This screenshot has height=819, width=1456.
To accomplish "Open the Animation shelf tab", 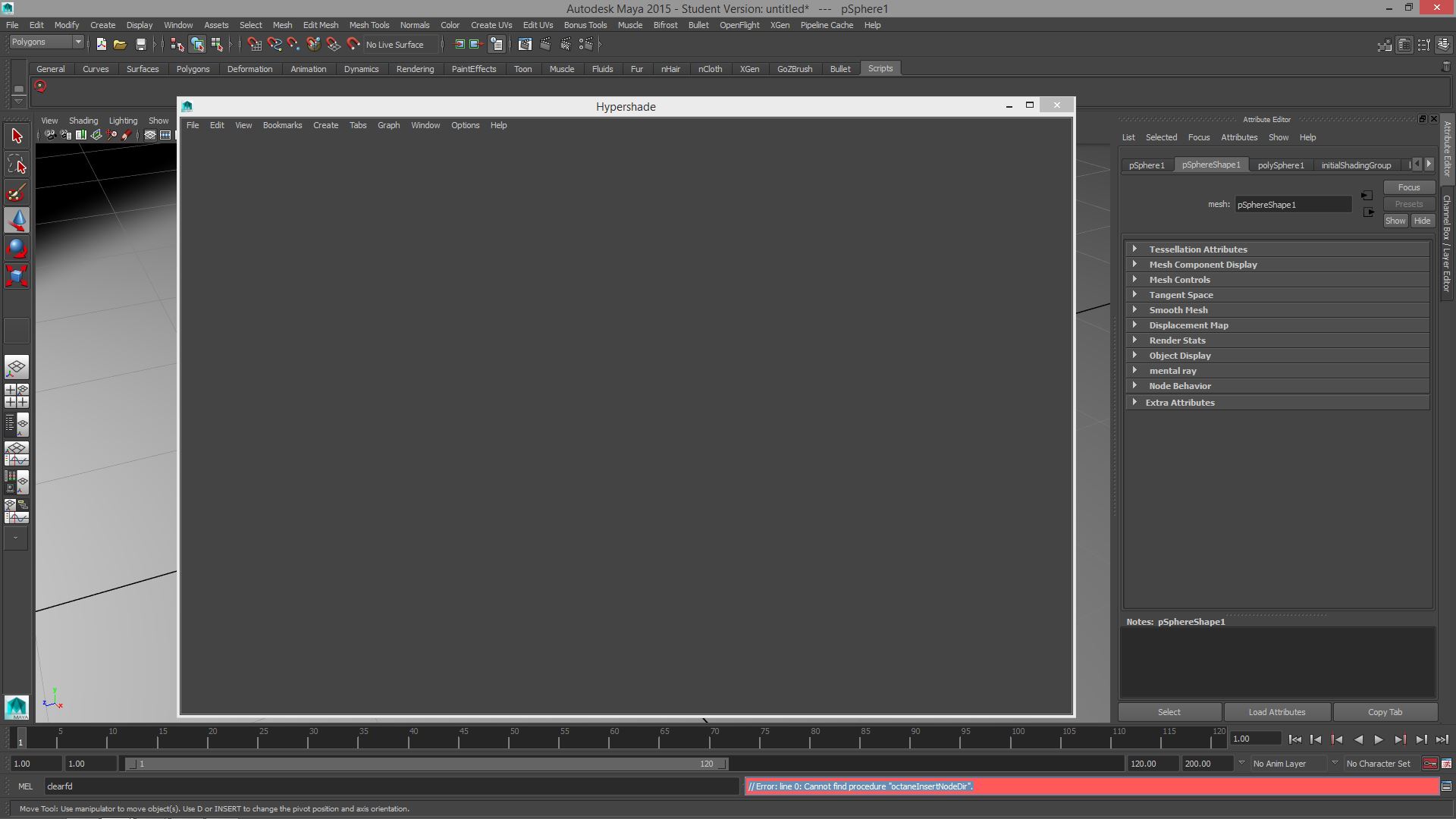I will (x=308, y=69).
